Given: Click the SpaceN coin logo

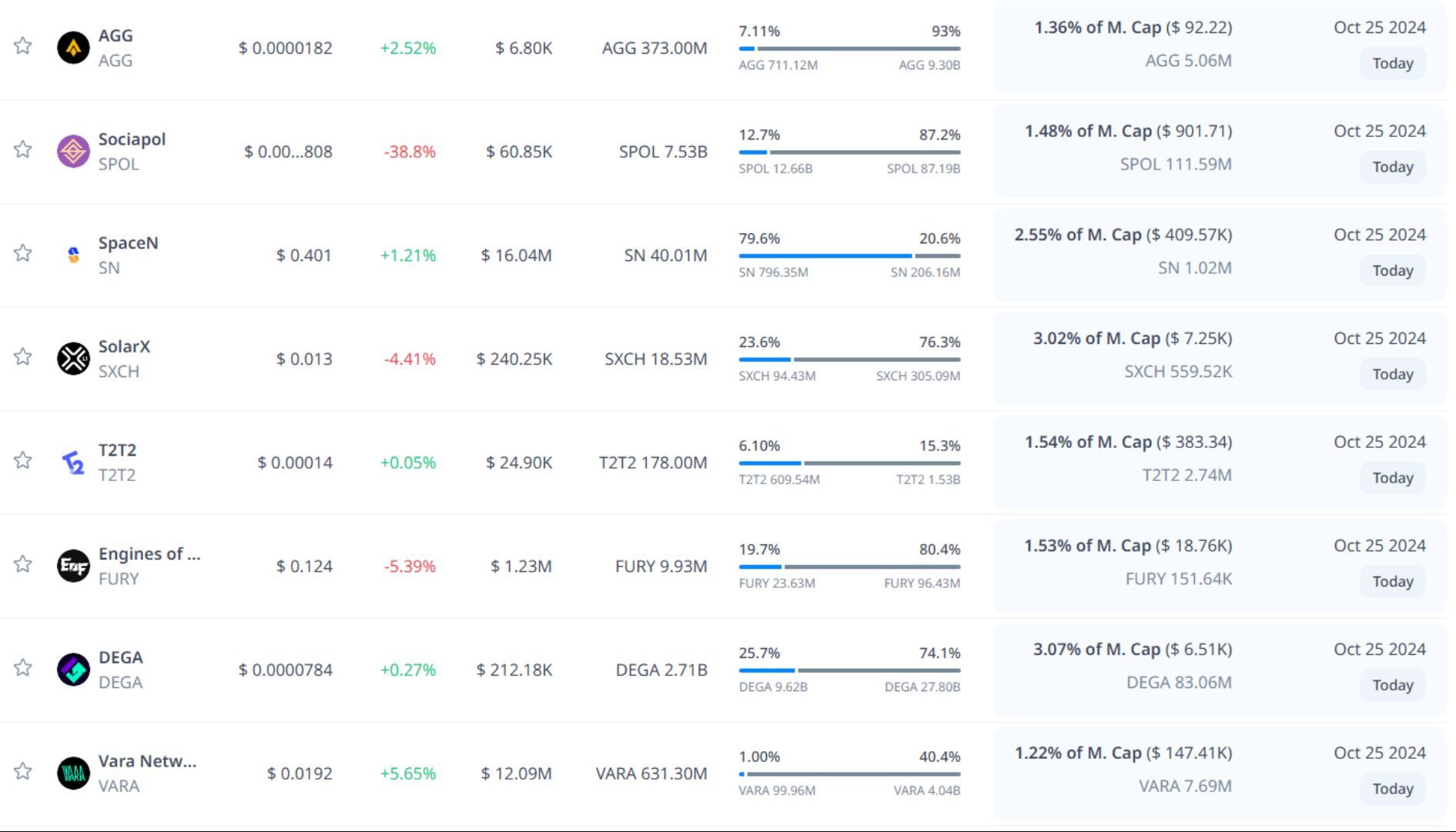Looking at the screenshot, I should tap(73, 255).
